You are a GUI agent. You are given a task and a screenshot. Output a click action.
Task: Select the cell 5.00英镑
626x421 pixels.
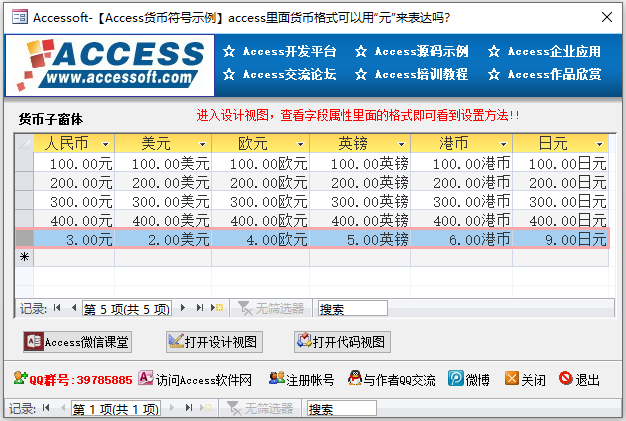360,239
